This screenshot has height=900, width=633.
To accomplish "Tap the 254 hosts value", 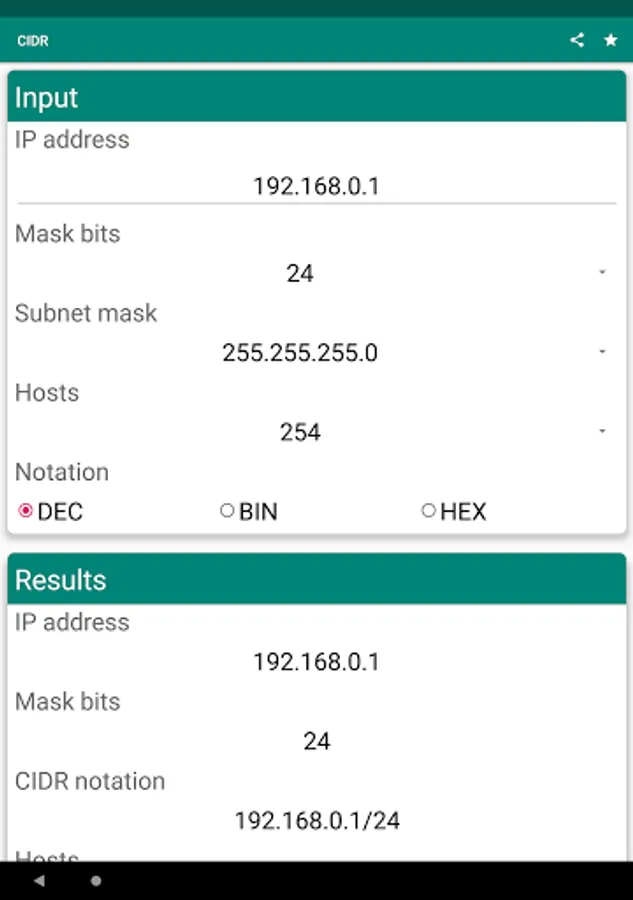I will point(300,432).
